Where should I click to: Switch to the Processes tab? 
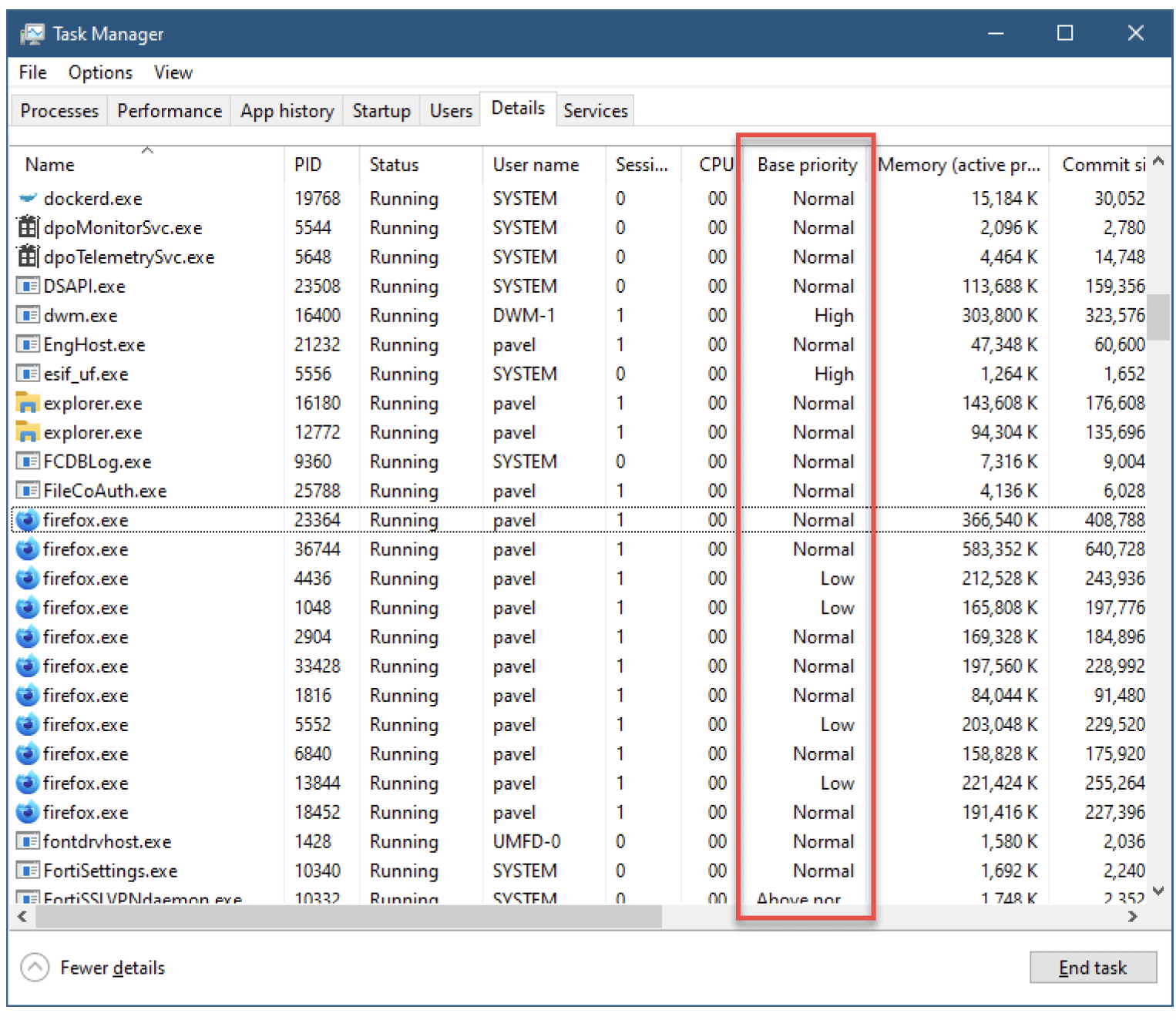tap(59, 111)
